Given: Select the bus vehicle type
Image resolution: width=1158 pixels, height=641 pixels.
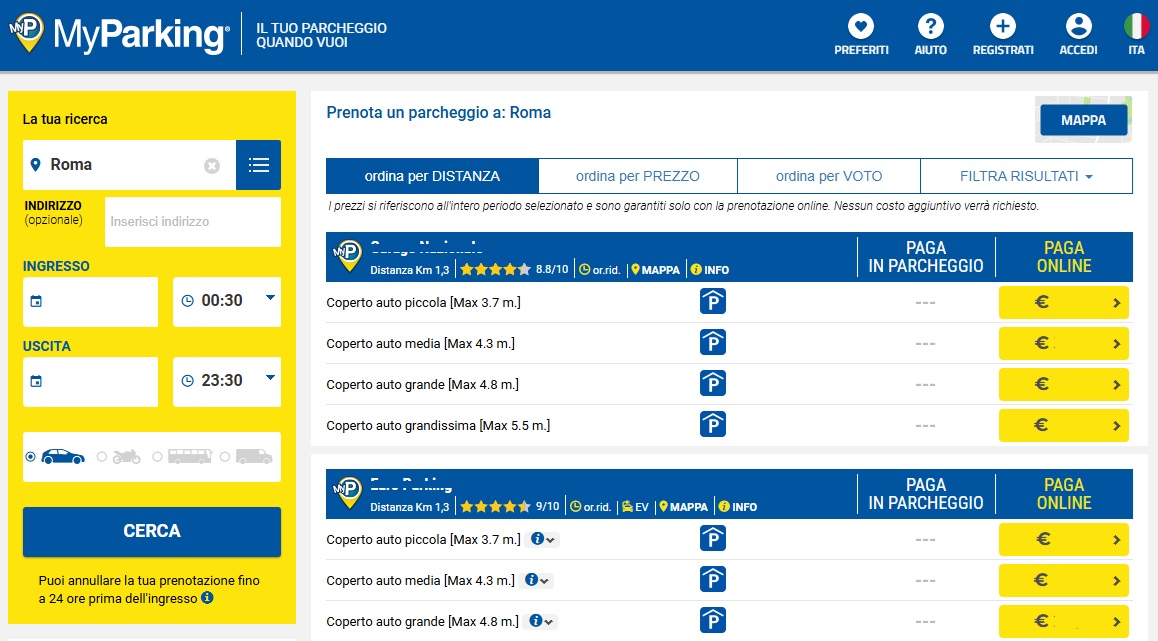Looking at the screenshot, I should click(182, 456).
